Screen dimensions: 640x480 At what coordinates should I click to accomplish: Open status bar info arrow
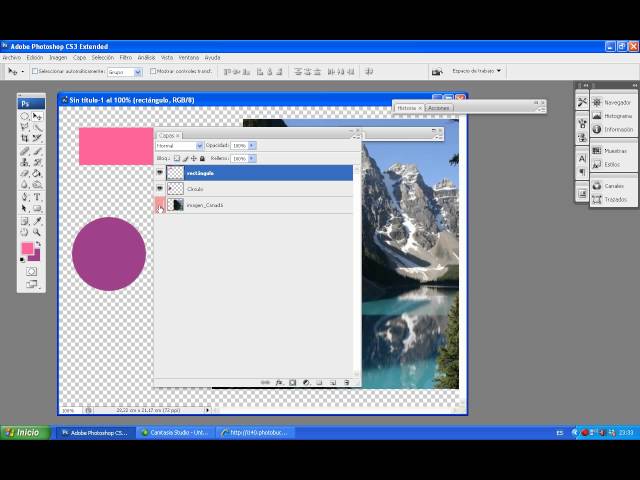pos(207,410)
